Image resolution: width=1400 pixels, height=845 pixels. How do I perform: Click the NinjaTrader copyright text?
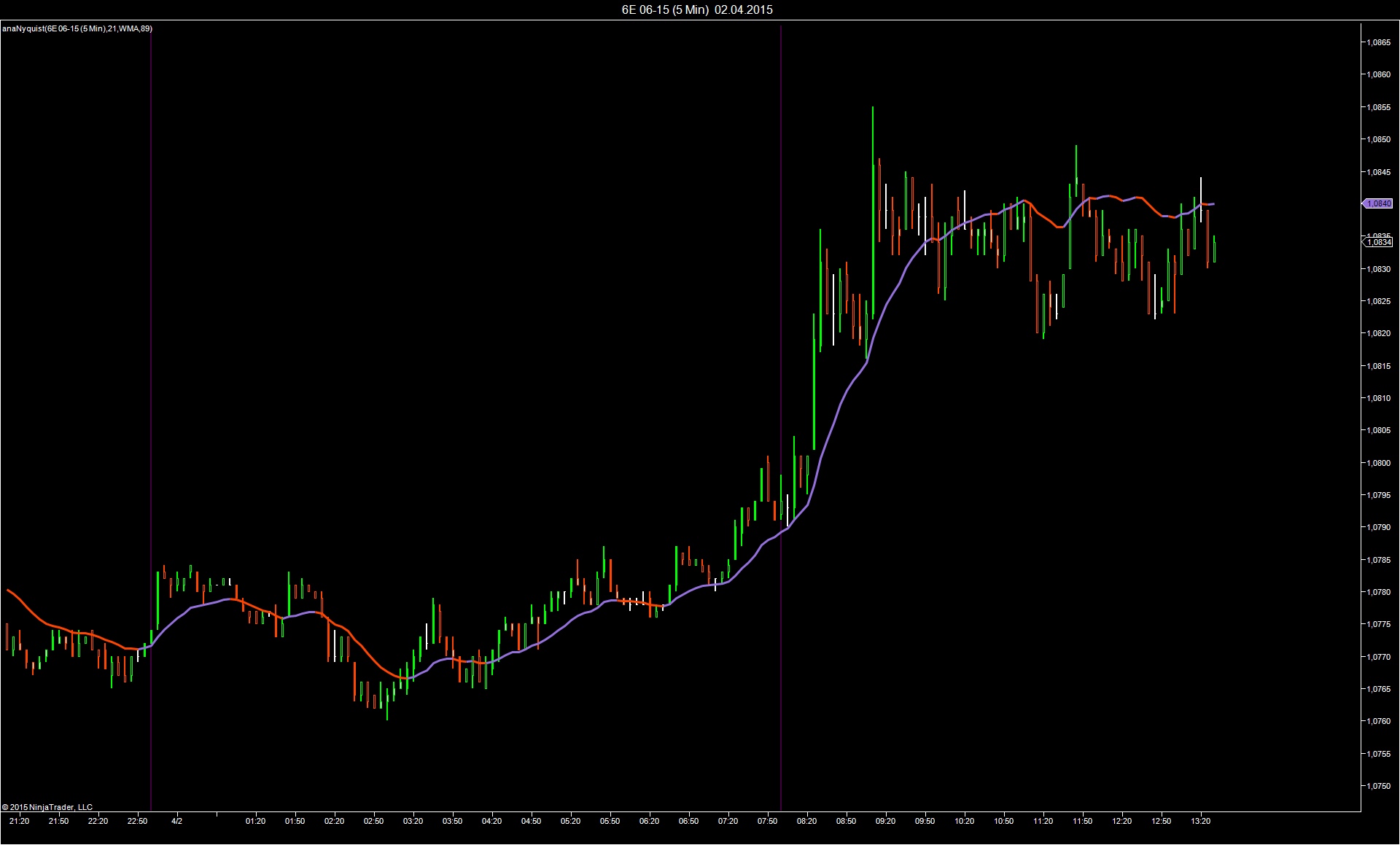[47, 807]
